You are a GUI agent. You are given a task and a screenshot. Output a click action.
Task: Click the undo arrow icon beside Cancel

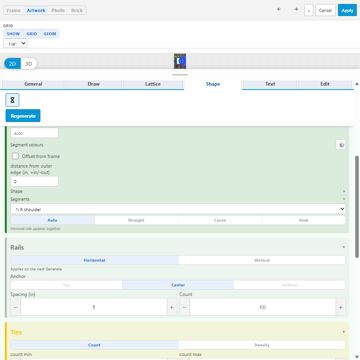pyautogui.click(x=278, y=10)
